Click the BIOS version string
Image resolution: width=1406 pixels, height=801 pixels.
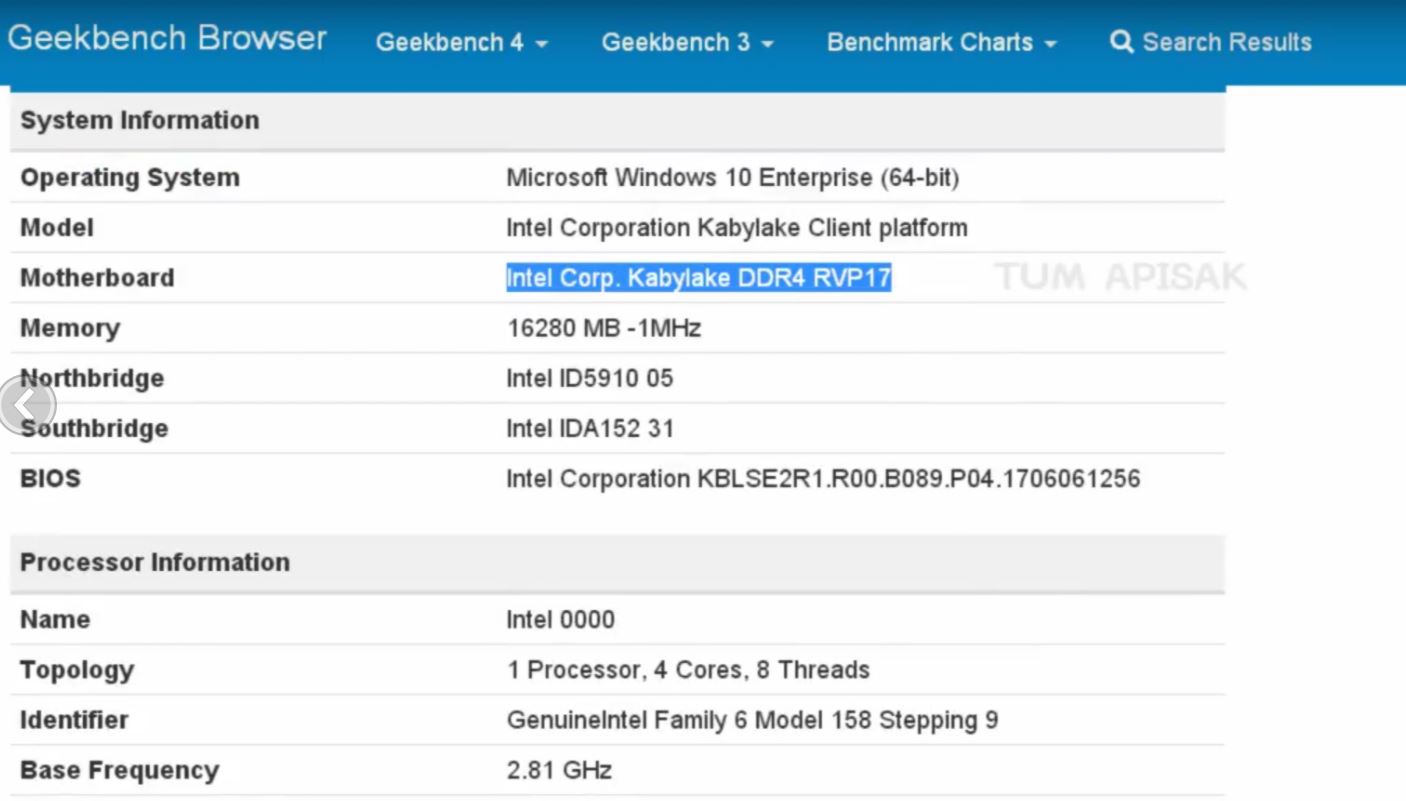[x=823, y=479]
